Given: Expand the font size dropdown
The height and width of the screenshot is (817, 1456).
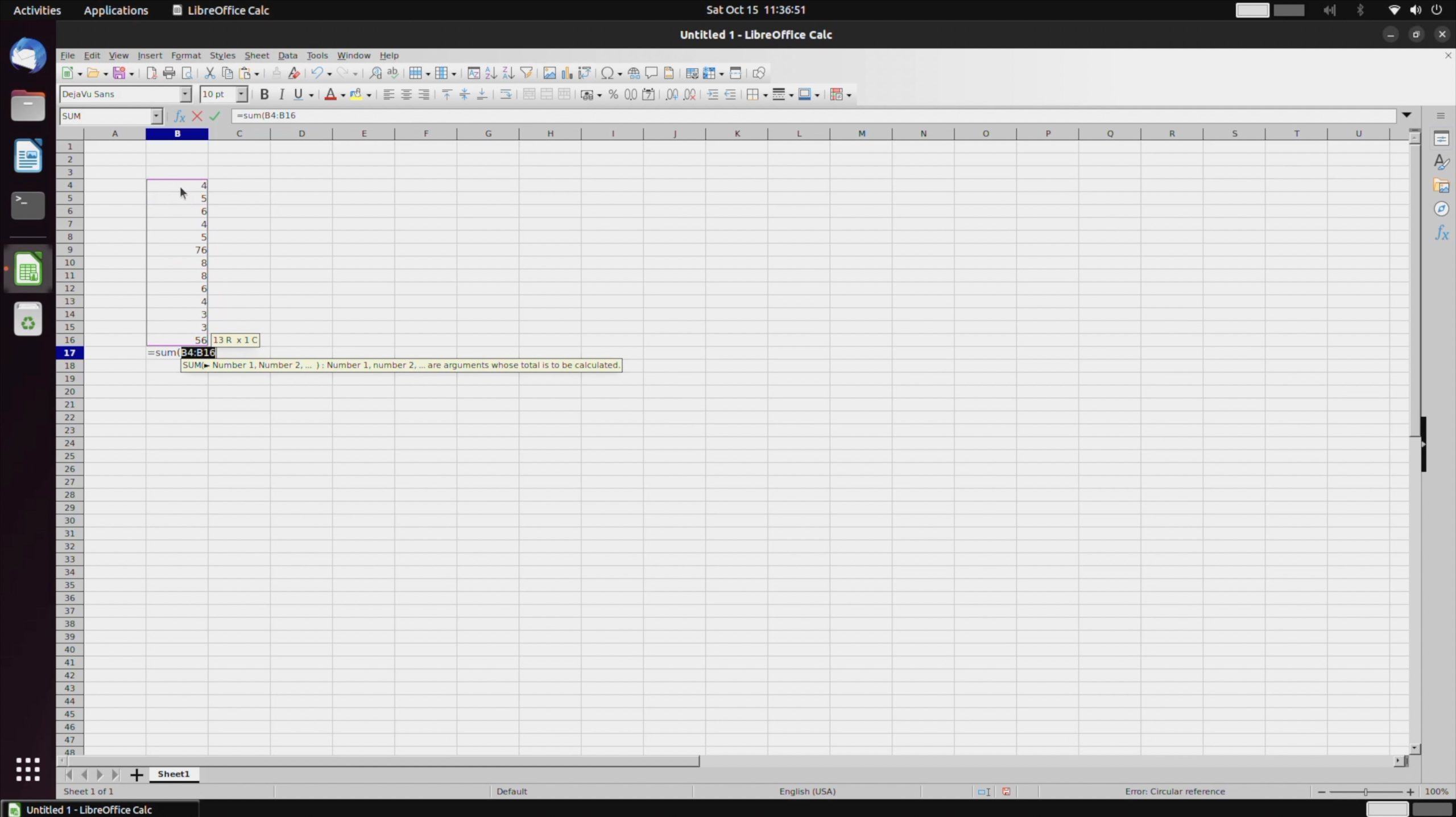Looking at the screenshot, I should click(242, 94).
